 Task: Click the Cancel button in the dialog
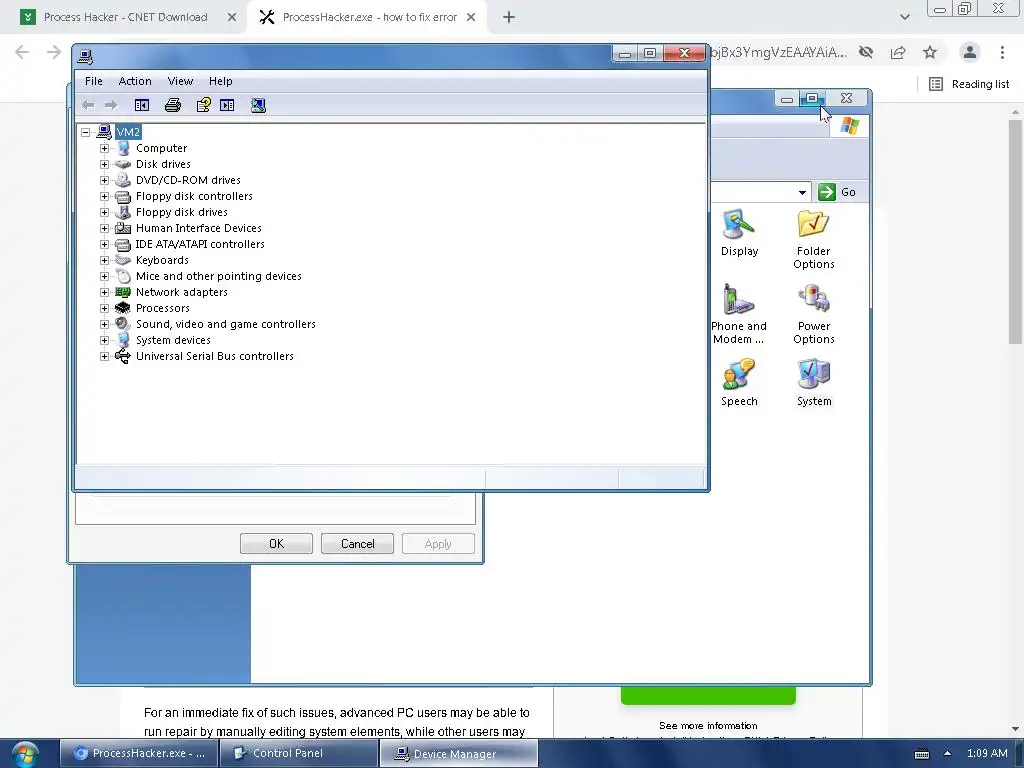pos(357,543)
